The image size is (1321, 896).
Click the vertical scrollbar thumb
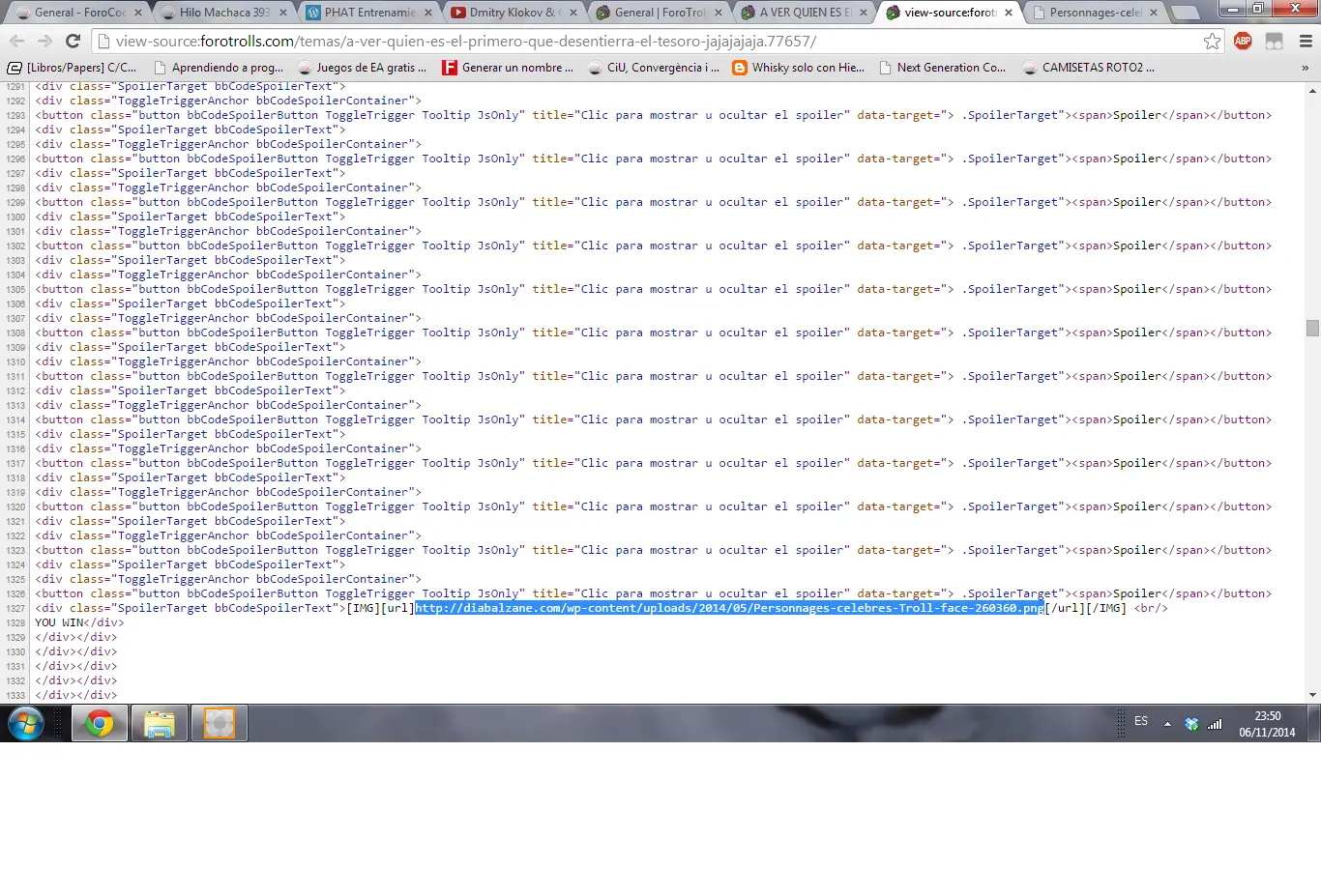tap(1312, 328)
